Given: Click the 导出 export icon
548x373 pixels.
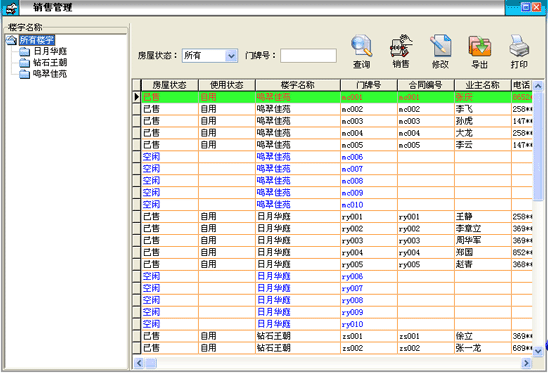Looking at the screenshot, I should [480, 45].
